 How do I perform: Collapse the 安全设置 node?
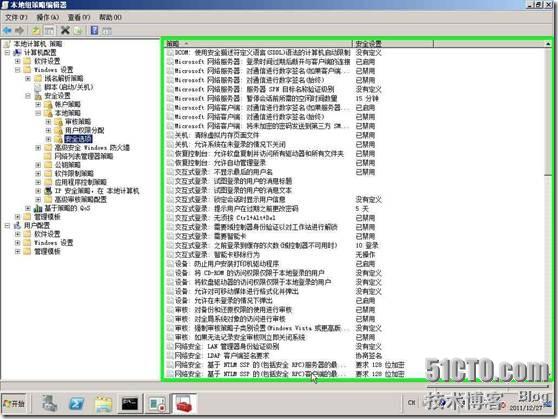point(28,96)
